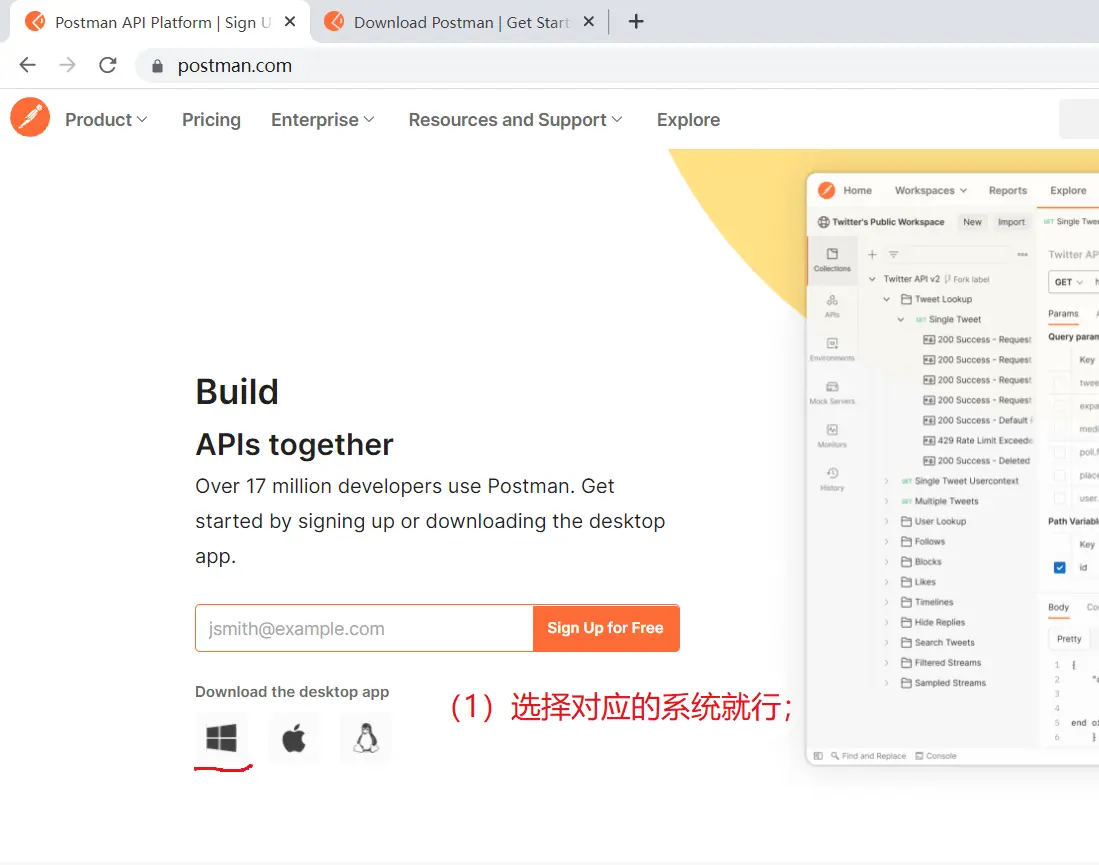1099x865 pixels.
Task: Open a new browser tab
Action: pos(636,22)
